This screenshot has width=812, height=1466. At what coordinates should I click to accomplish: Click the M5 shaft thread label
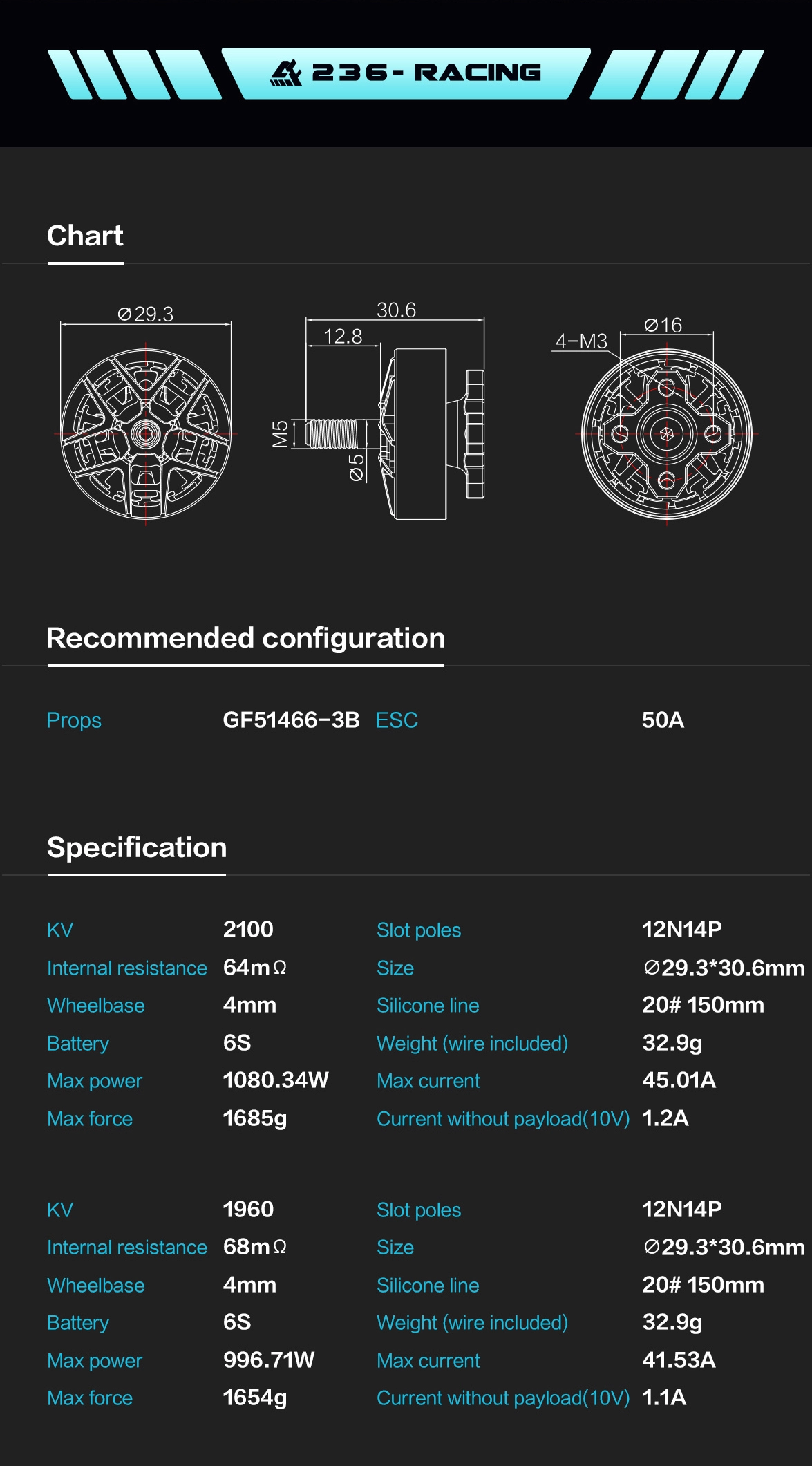coord(280,434)
